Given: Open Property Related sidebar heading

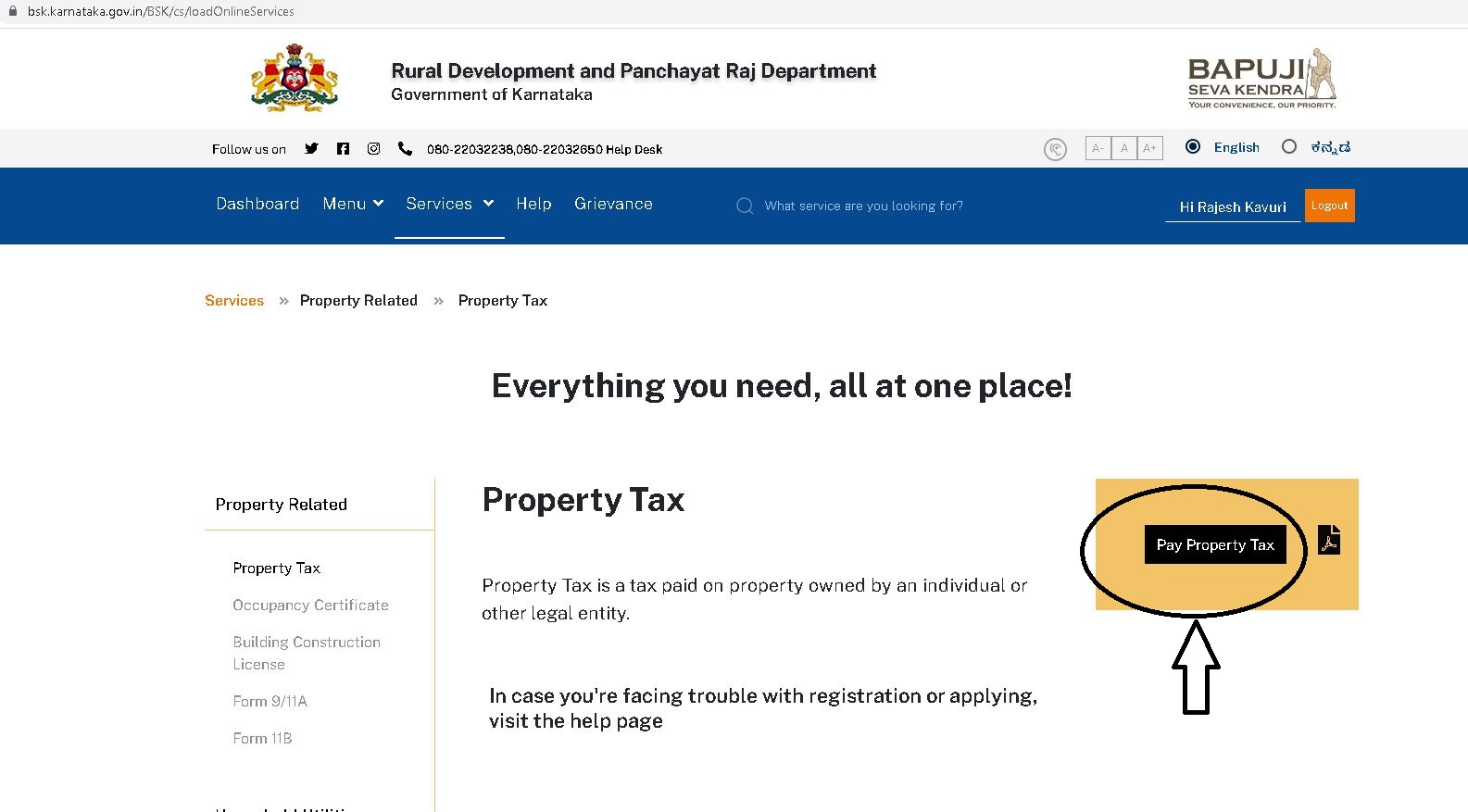Looking at the screenshot, I should click(x=282, y=505).
